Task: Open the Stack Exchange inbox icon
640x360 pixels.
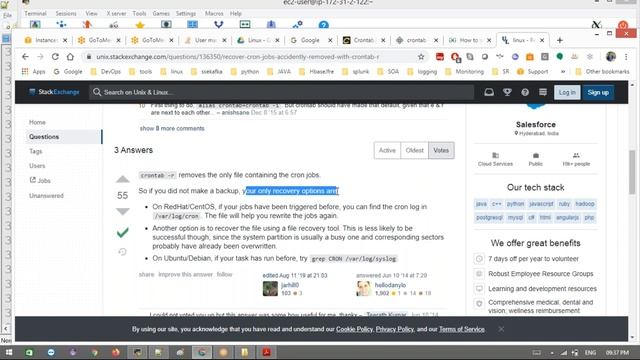Action: coord(489,92)
